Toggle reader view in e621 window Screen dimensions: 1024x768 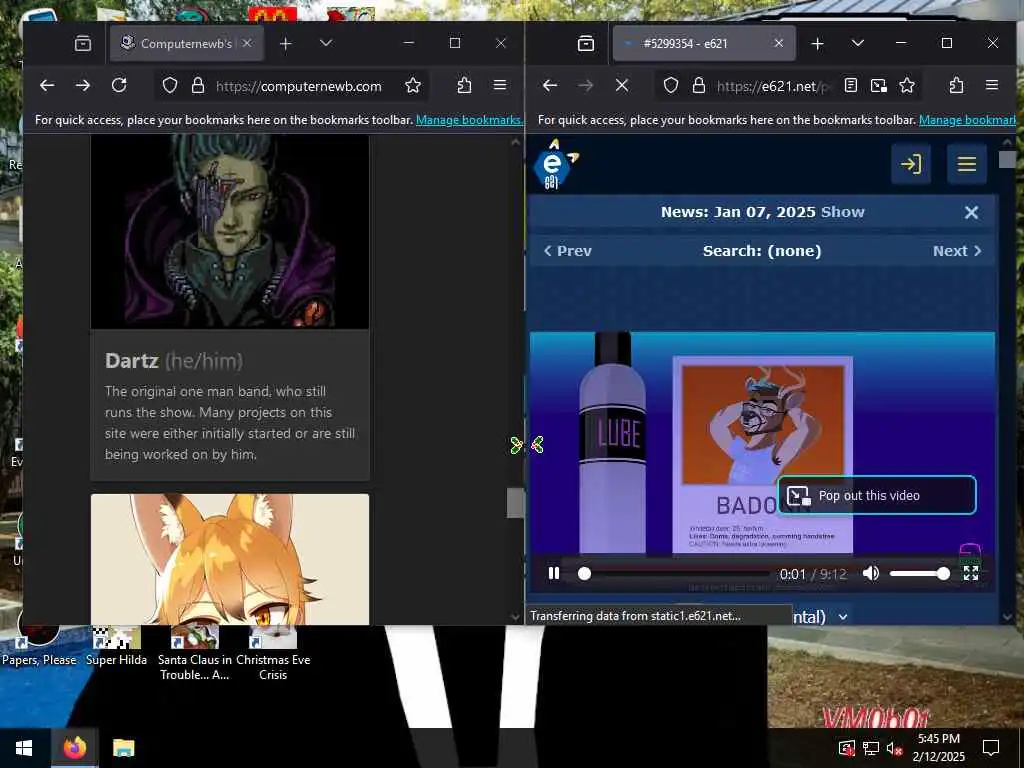[850, 86]
